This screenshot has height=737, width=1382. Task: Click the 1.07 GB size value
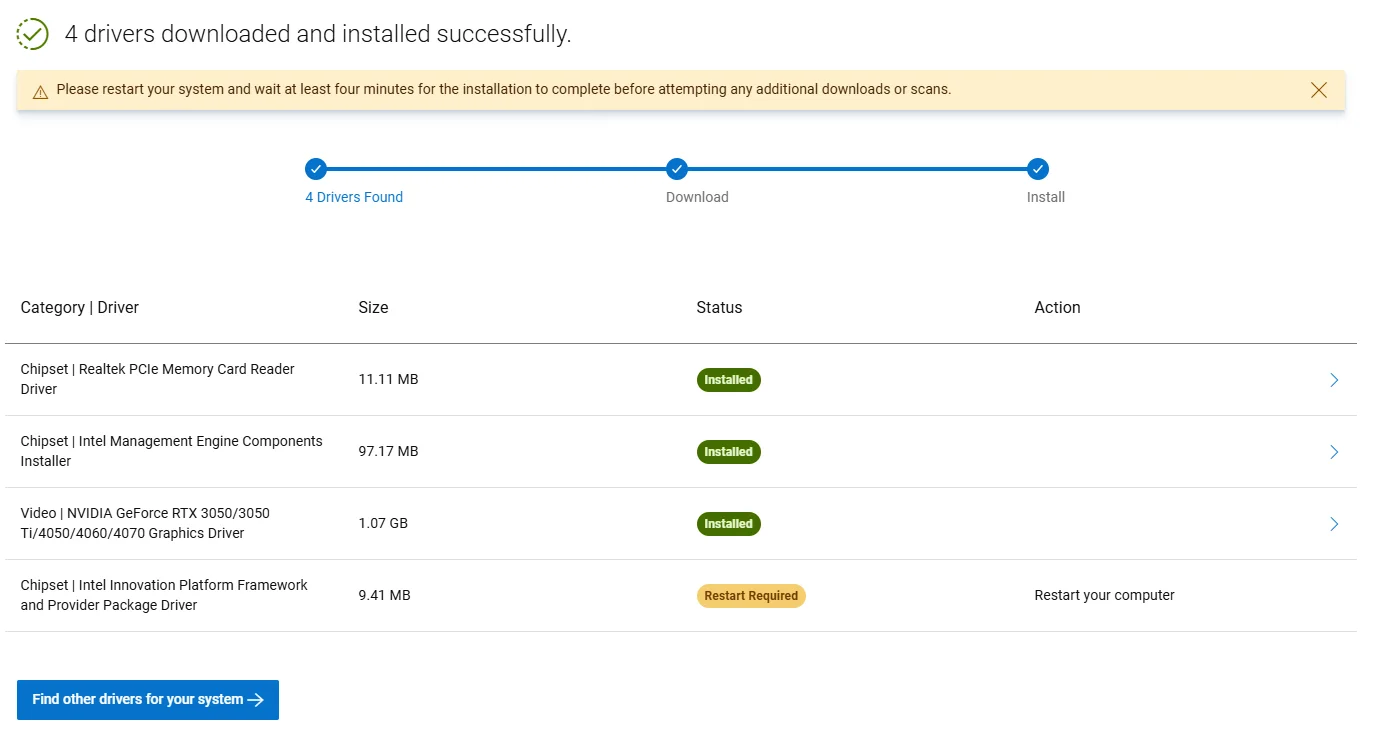(383, 524)
